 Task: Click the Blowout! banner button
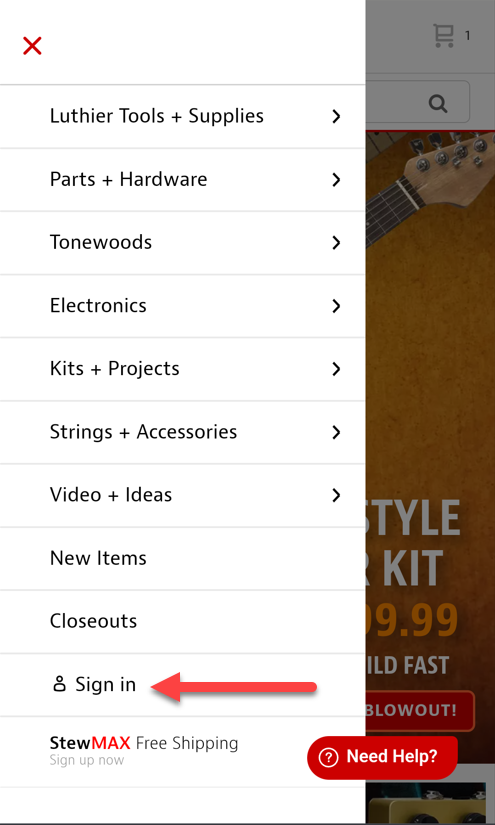420,711
